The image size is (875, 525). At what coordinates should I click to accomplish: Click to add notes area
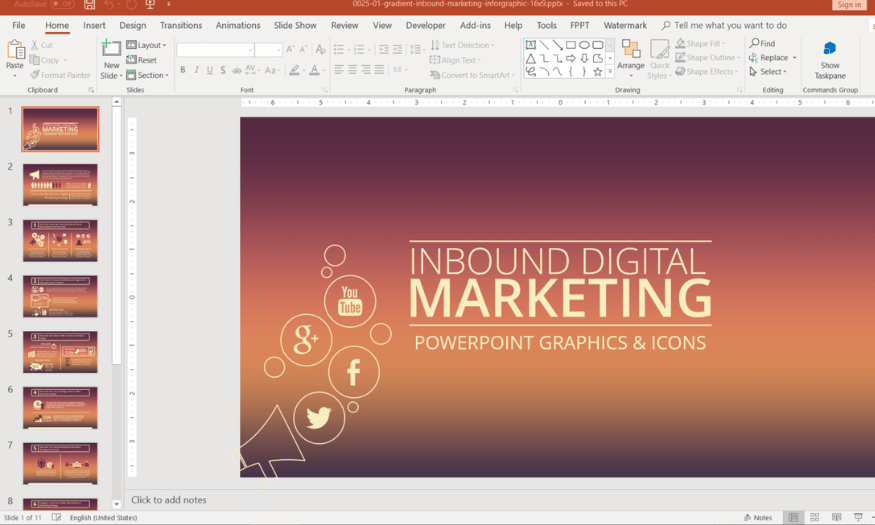(x=169, y=500)
